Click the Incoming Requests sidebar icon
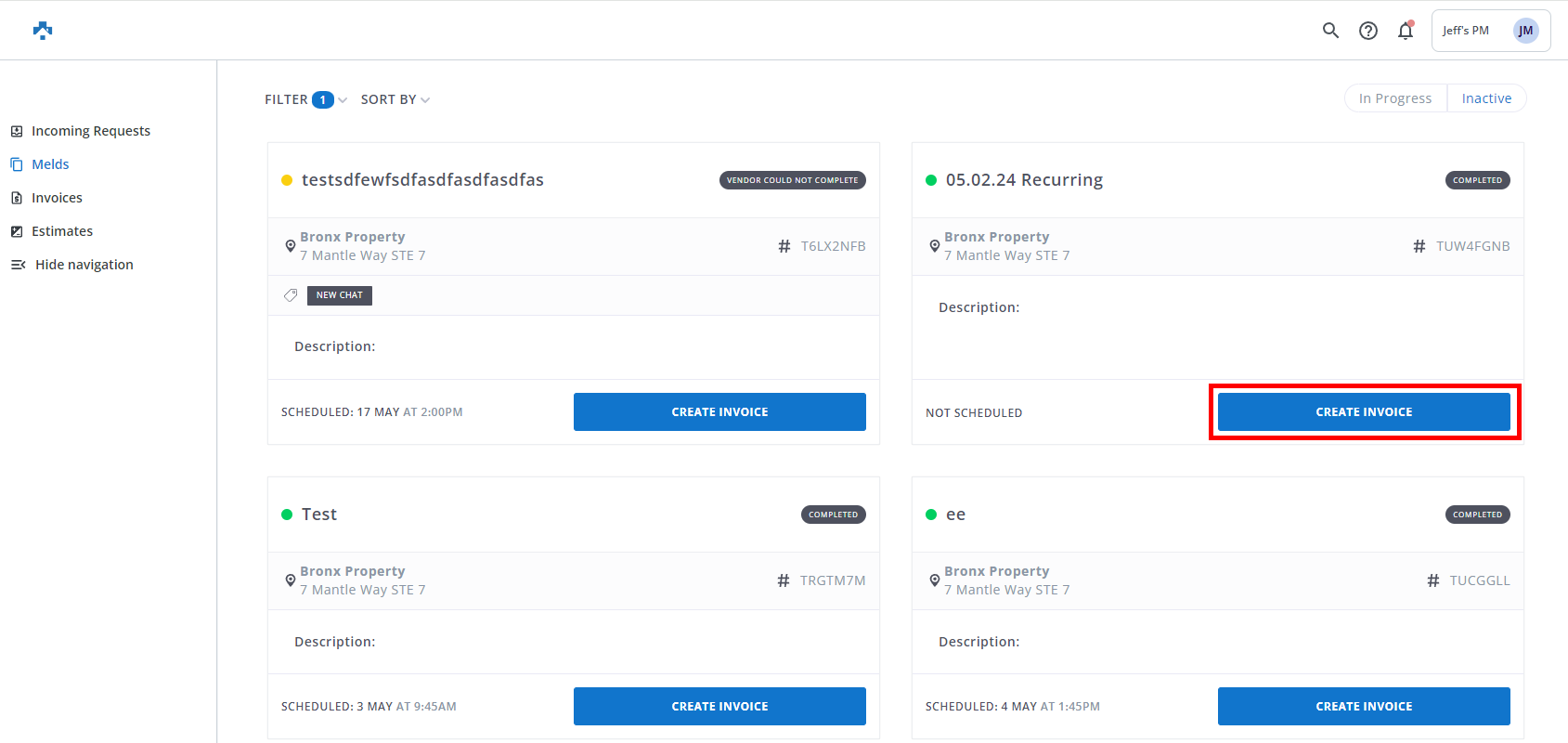The height and width of the screenshot is (743, 1568). [x=17, y=131]
